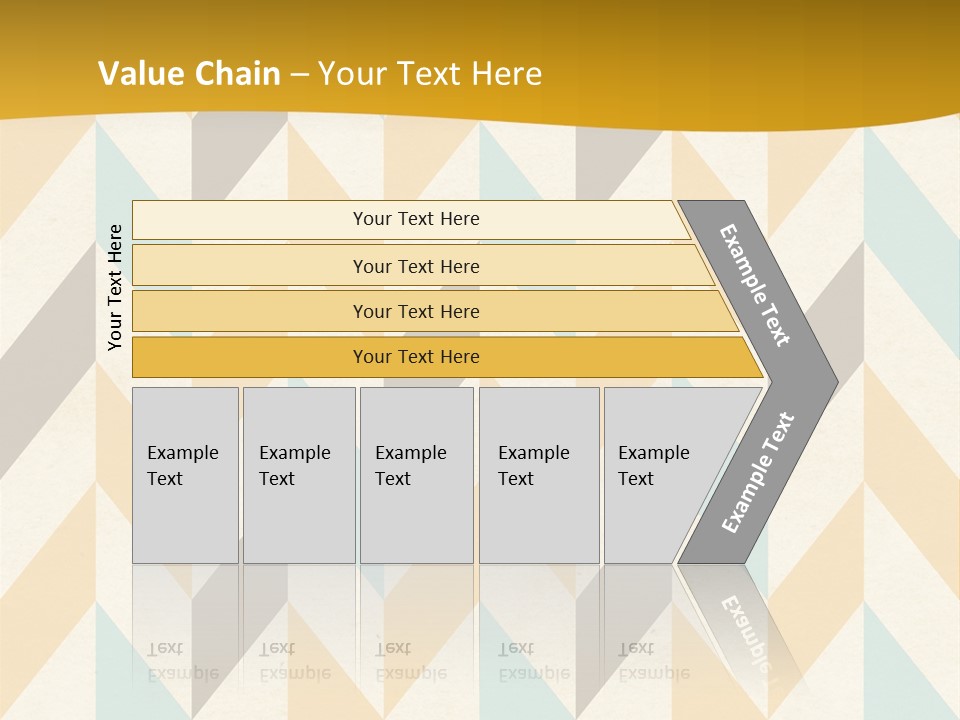
Task: Click the lower 'Example Text' on chevron arrow
Action: point(758,472)
